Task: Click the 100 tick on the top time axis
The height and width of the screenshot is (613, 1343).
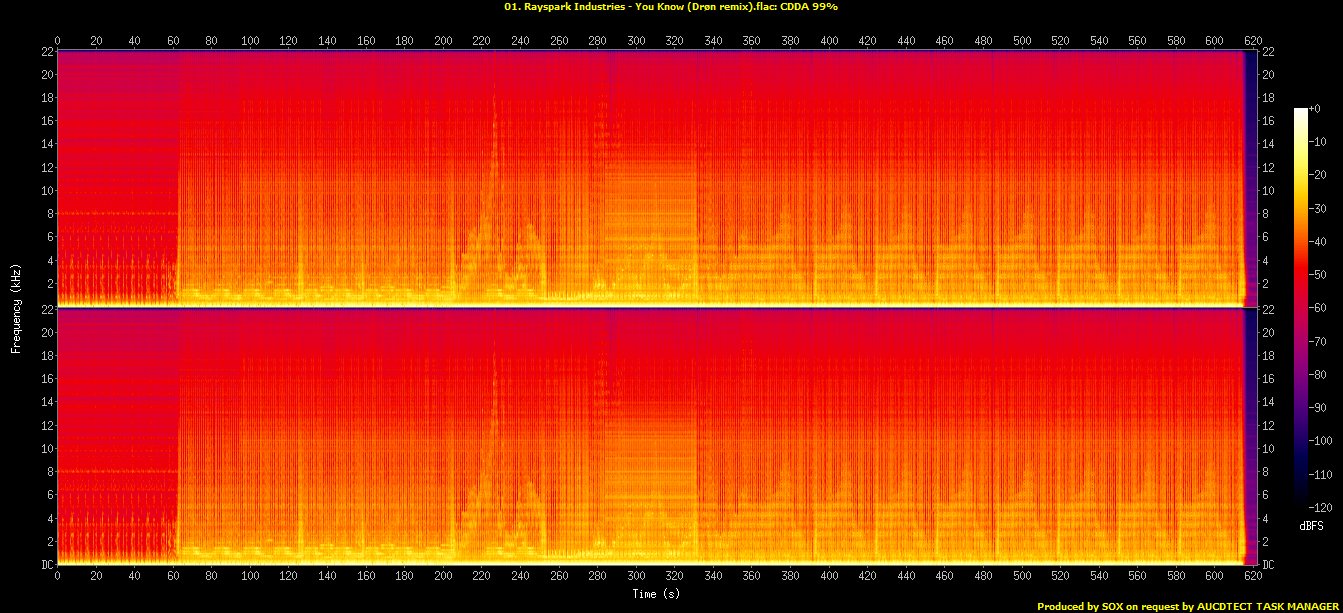Action: [x=250, y=41]
